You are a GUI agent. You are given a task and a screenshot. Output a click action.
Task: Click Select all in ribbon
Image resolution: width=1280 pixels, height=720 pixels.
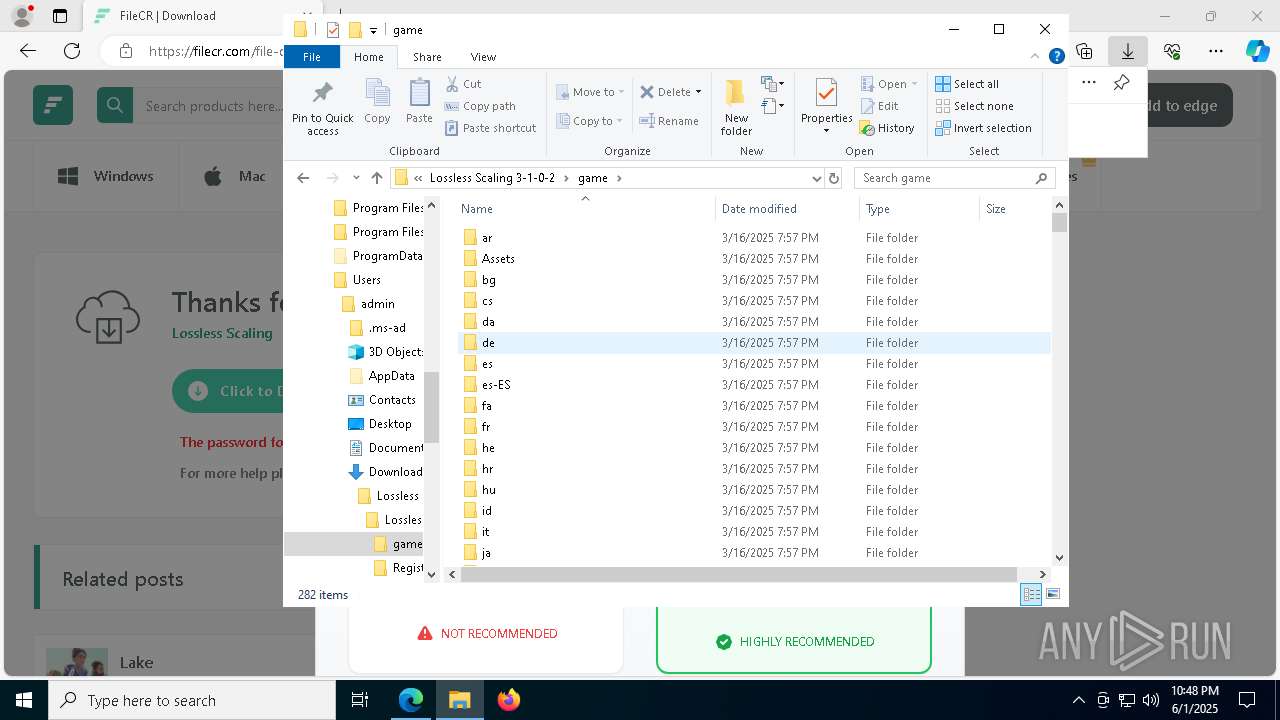coord(967,84)
